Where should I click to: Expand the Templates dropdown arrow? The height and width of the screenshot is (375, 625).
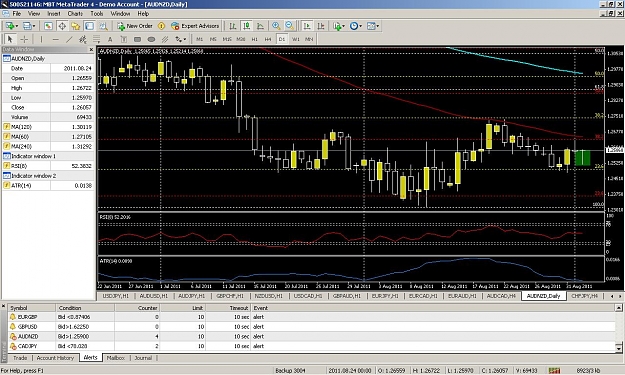tap(377, 26)
